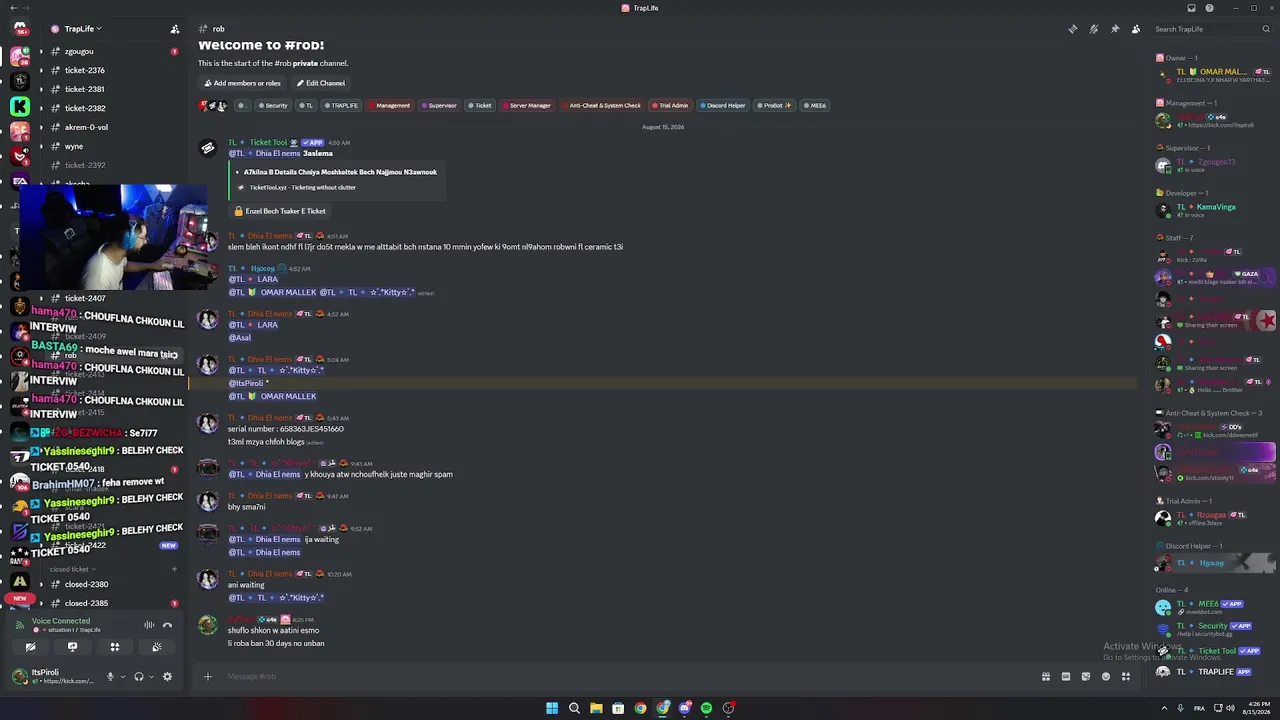The width and height of the screenshot is (1280, 720).
Task: Click the search magnifier in Search TrapLife
Action: pyautogui.click(x=1265, y=29)
